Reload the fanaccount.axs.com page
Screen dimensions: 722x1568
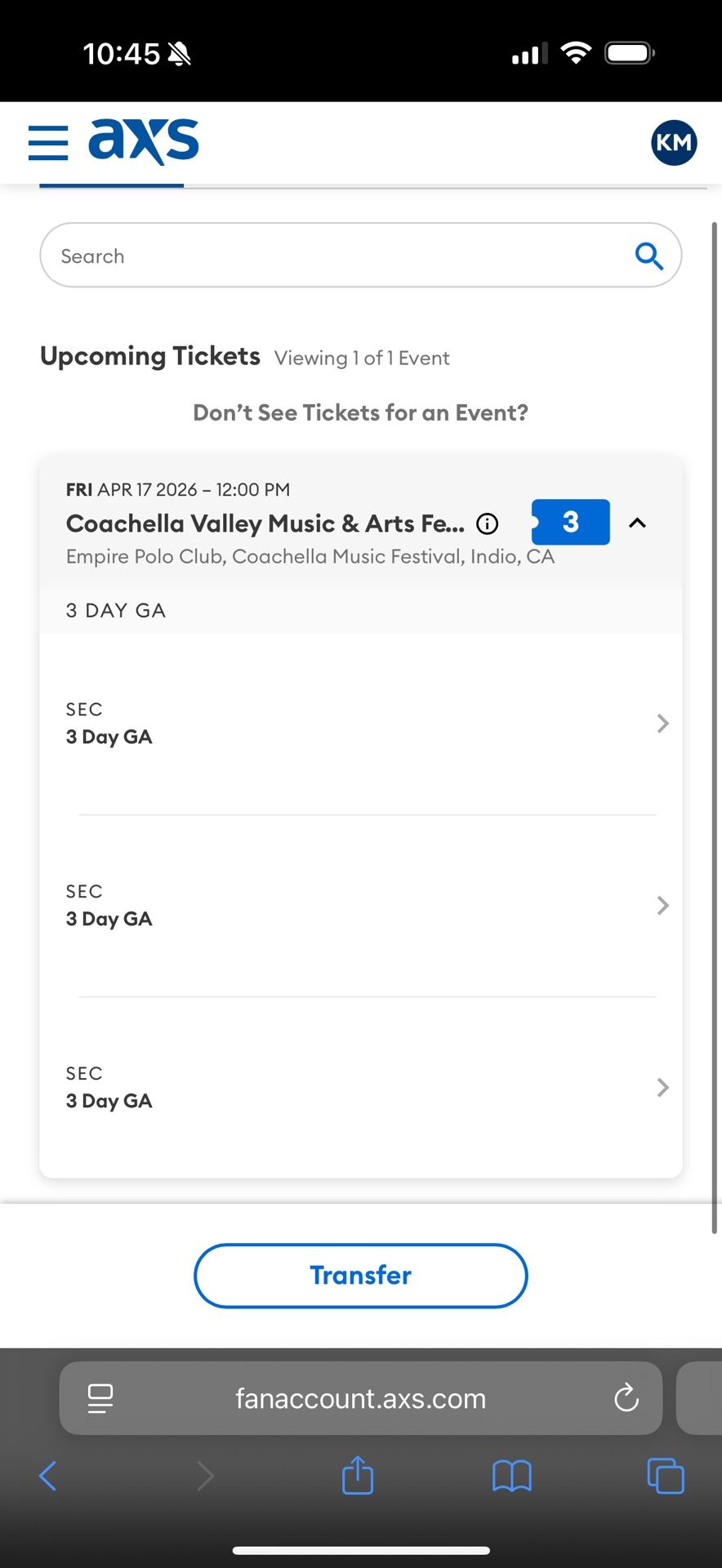coord(626,1398)
